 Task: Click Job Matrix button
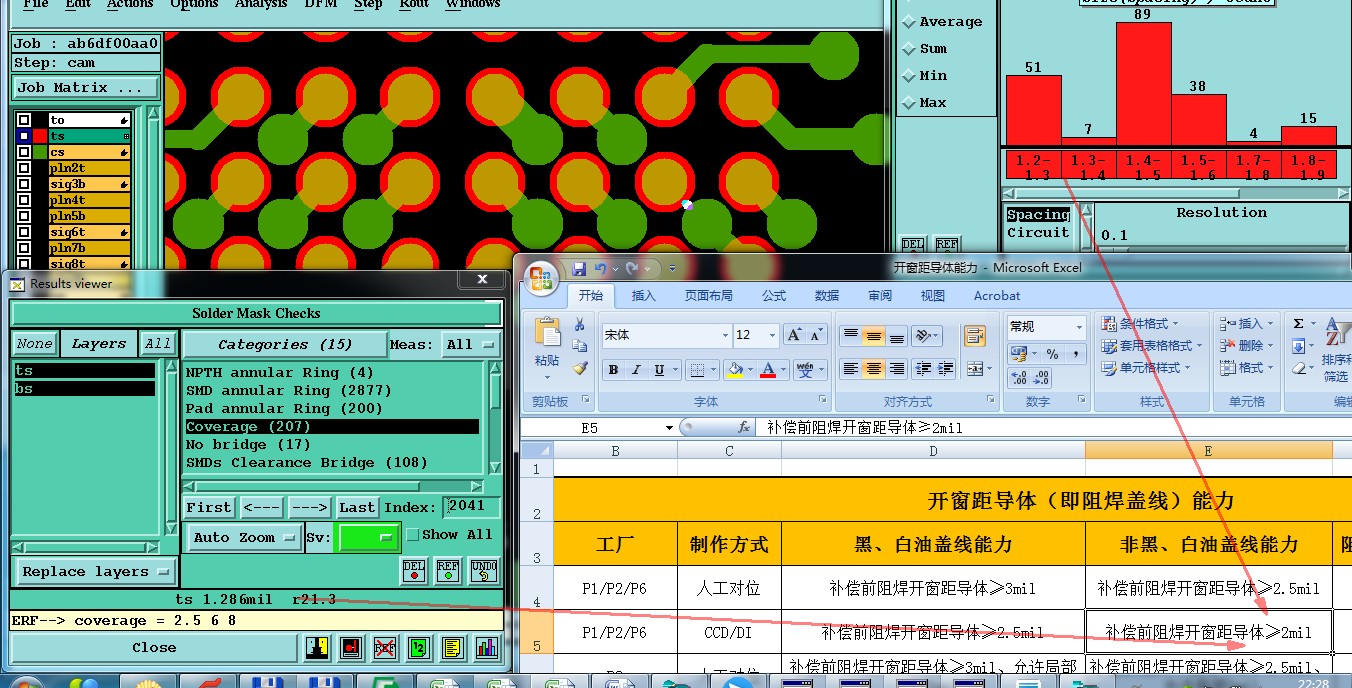click(85, 88)
